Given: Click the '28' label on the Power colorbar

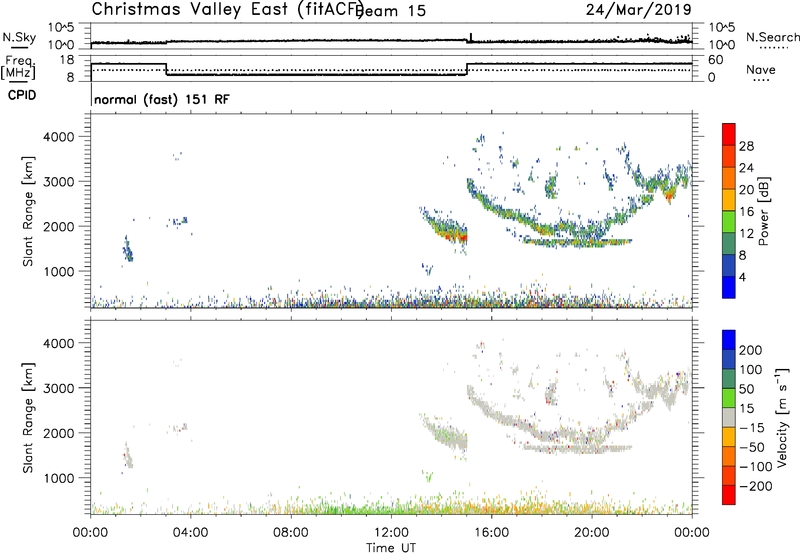Looking at the screenshot, I should [746, 146].
